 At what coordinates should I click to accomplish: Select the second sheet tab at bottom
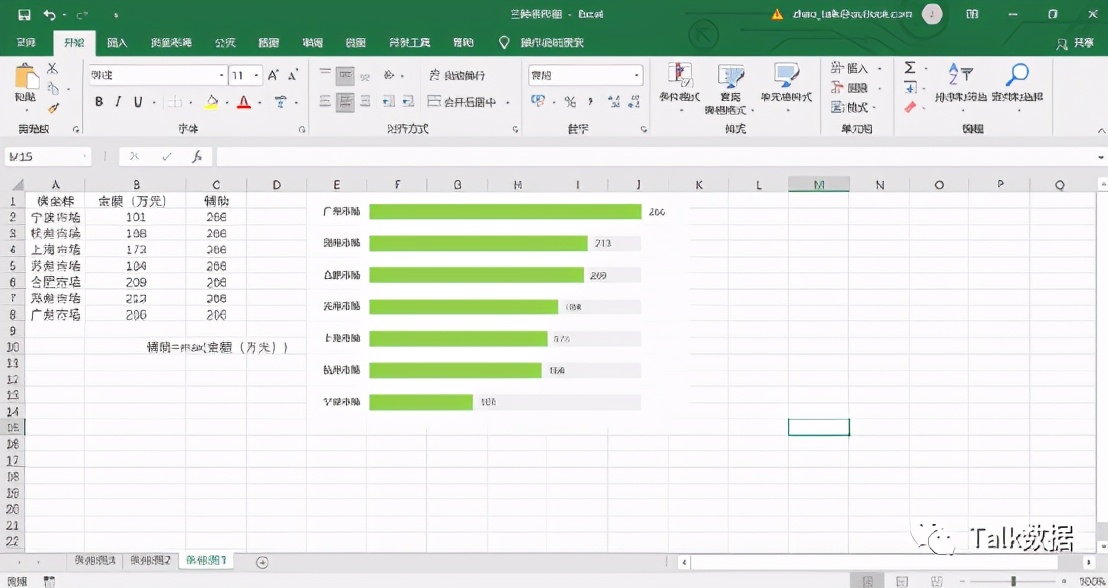pyautogui.click(x=150, y=561)
